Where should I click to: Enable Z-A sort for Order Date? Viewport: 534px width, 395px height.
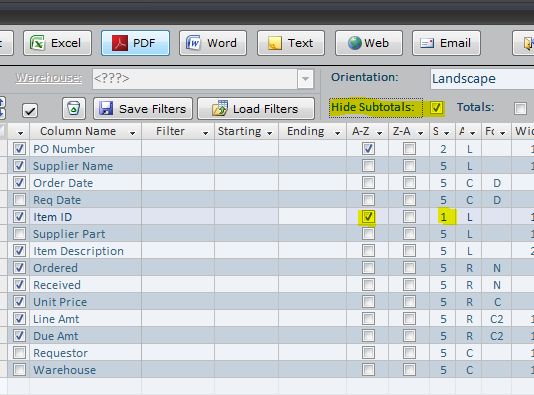point(409,183)
